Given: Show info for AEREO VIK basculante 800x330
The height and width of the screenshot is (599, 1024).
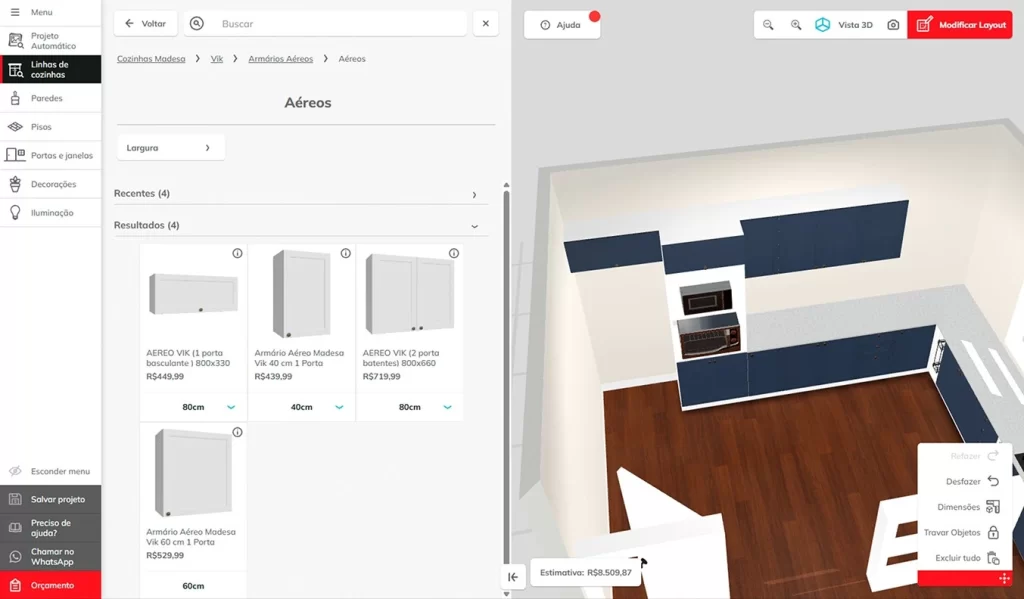Looking at the screenshot, I should point(237,253).
